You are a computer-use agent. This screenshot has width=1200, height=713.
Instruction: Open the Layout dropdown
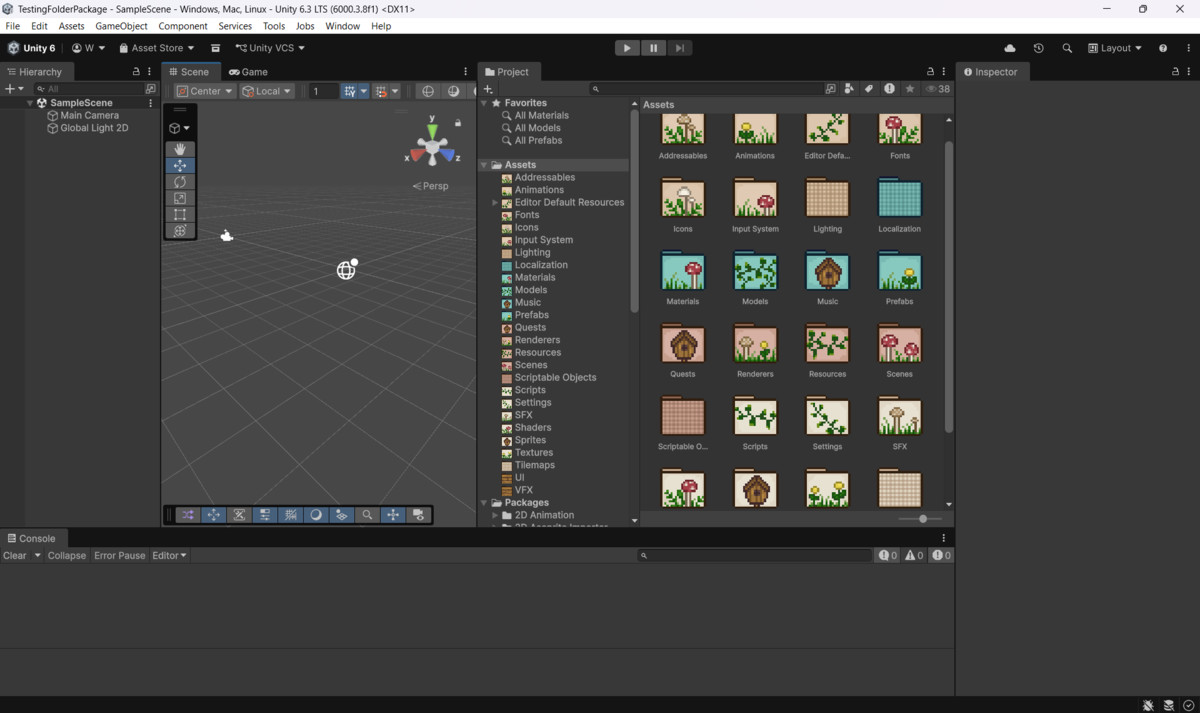pos(1115,48)
